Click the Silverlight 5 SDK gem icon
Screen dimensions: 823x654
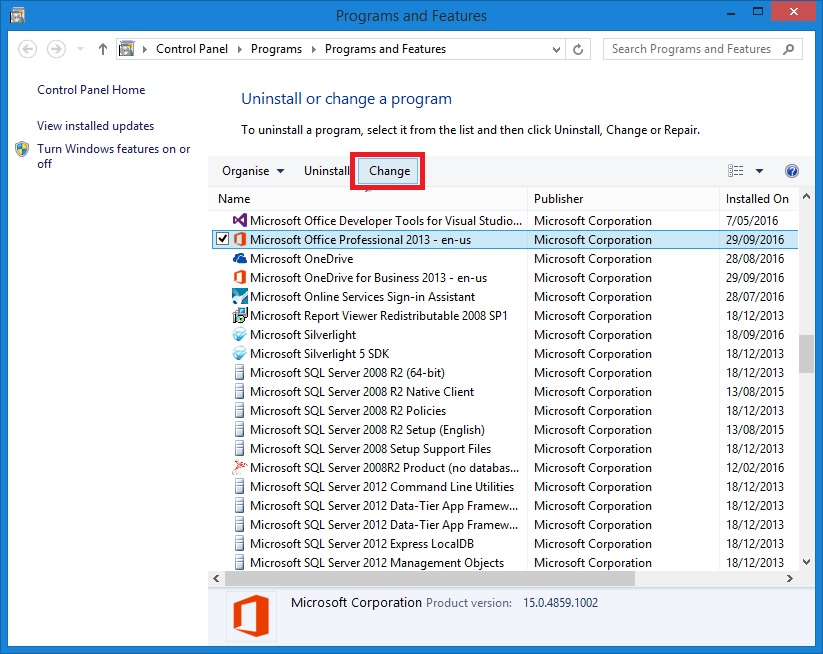click(x=239, y=353)
